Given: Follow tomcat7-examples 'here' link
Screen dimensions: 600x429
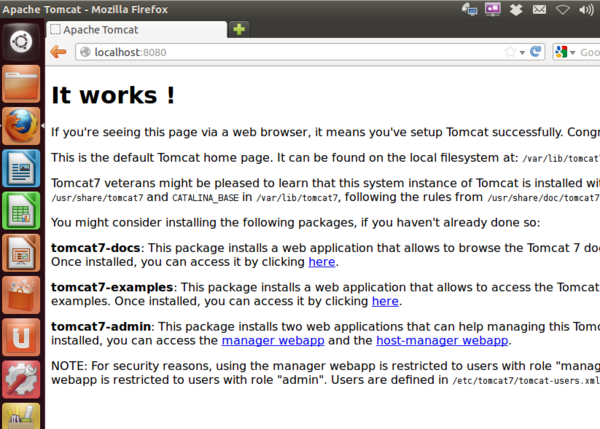Looking at the screenshot, I should 385,302.
